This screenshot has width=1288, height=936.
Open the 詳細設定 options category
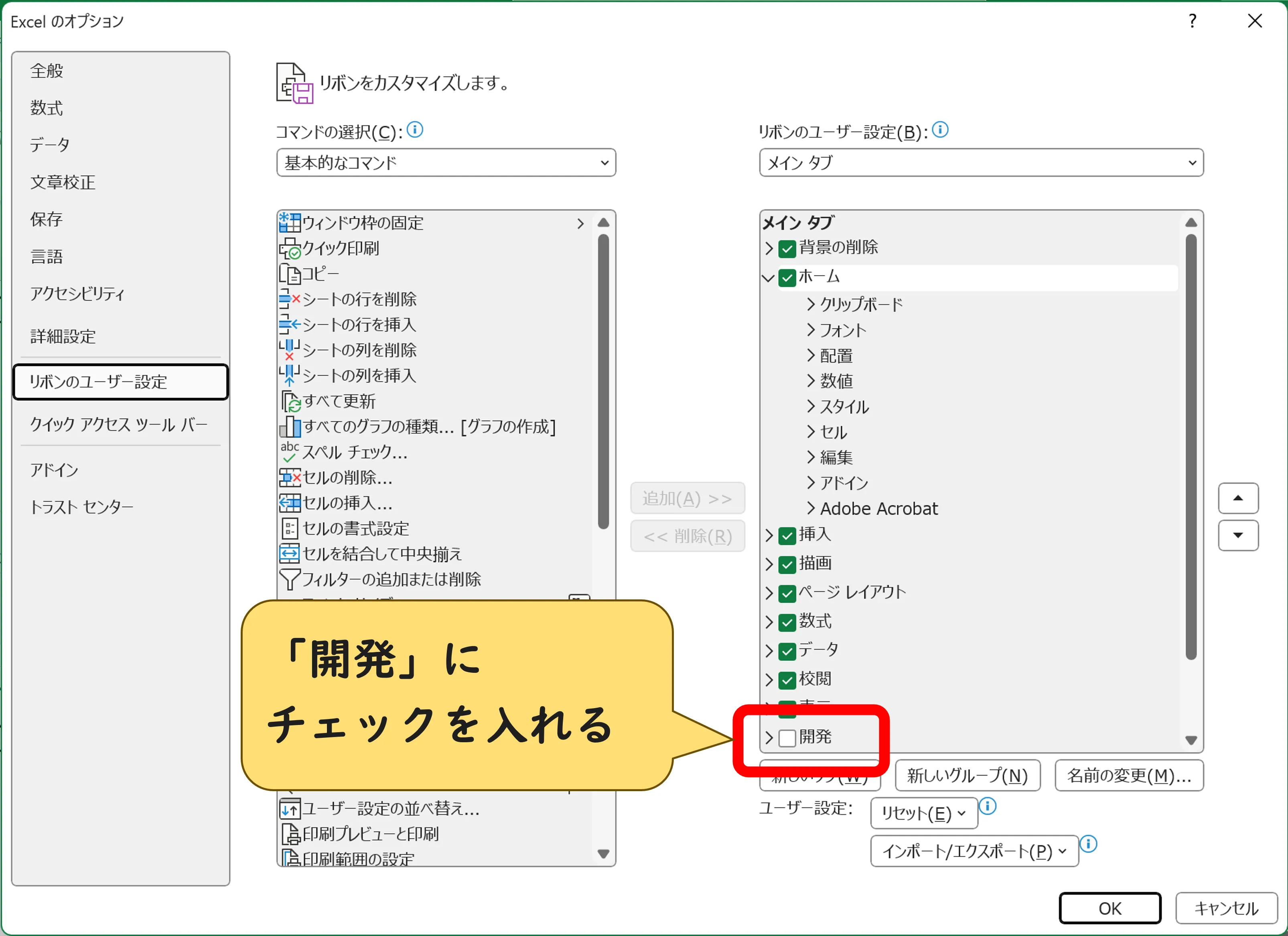point(120,336)
